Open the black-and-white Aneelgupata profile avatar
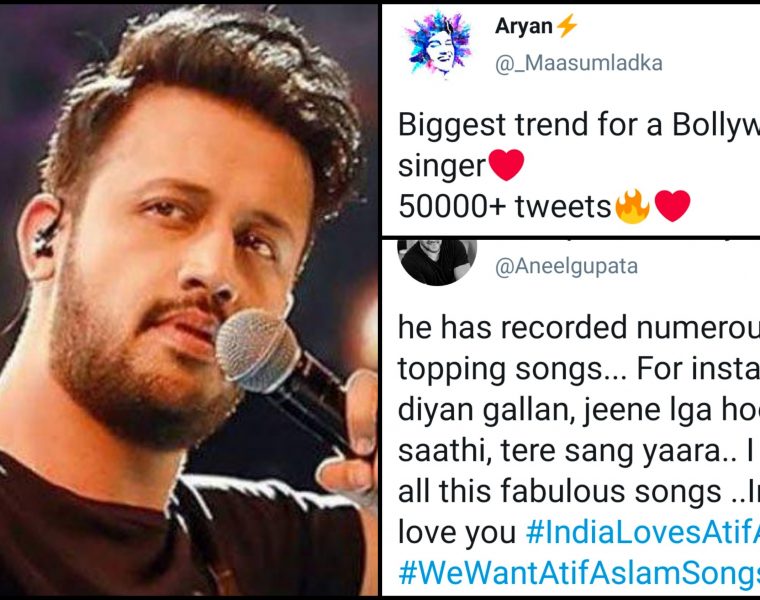This screenshot has height=600, width=760. (437, 261)
